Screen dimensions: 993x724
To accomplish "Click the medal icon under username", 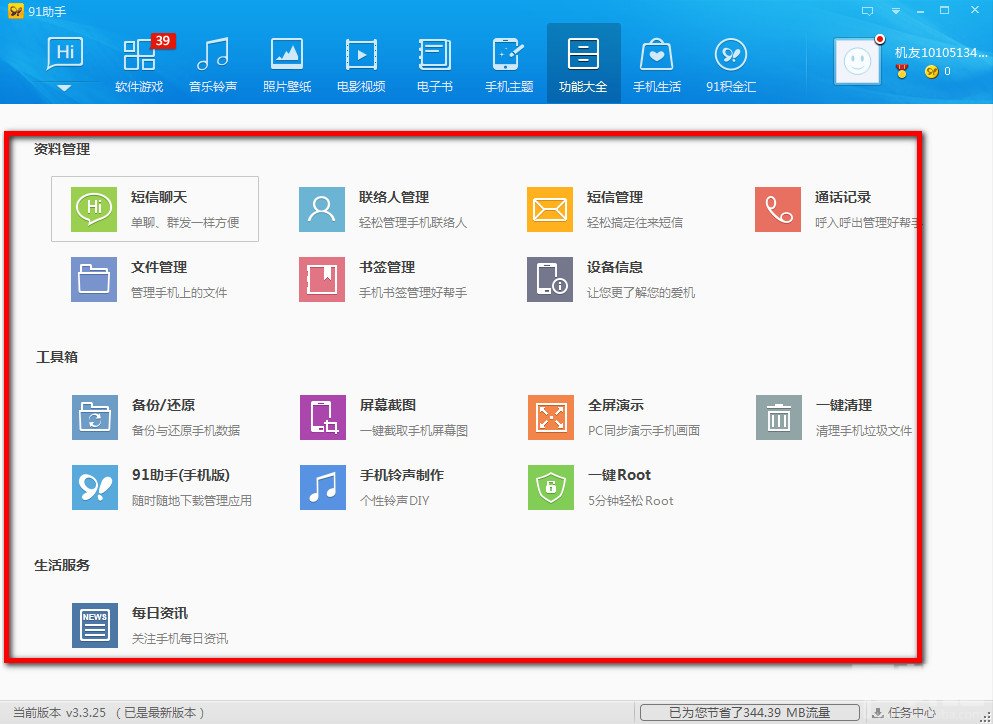I will click(902, 72).
